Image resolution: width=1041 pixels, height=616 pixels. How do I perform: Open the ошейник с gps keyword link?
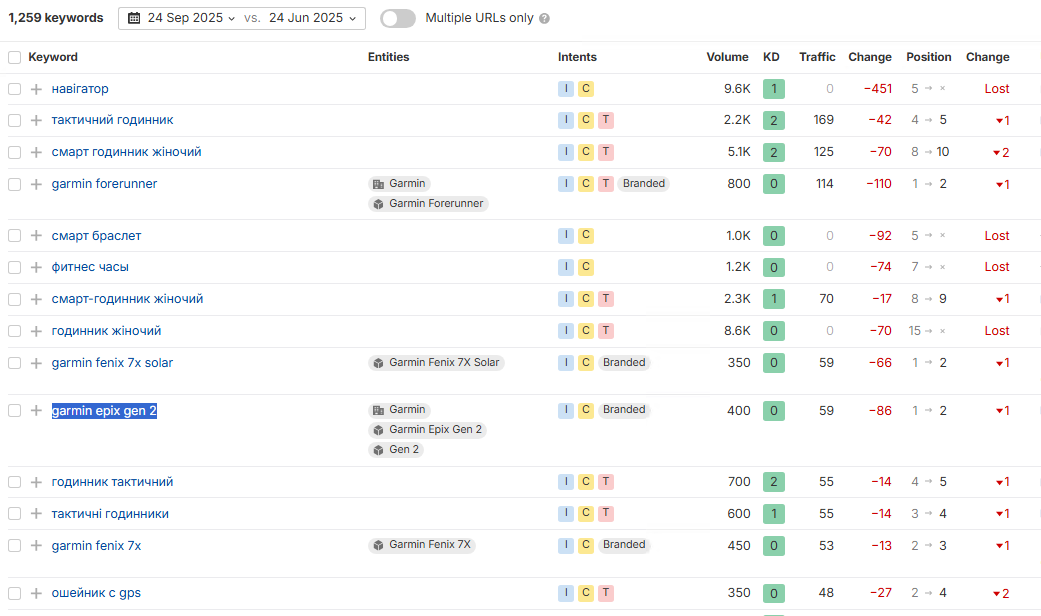point(96,593)
